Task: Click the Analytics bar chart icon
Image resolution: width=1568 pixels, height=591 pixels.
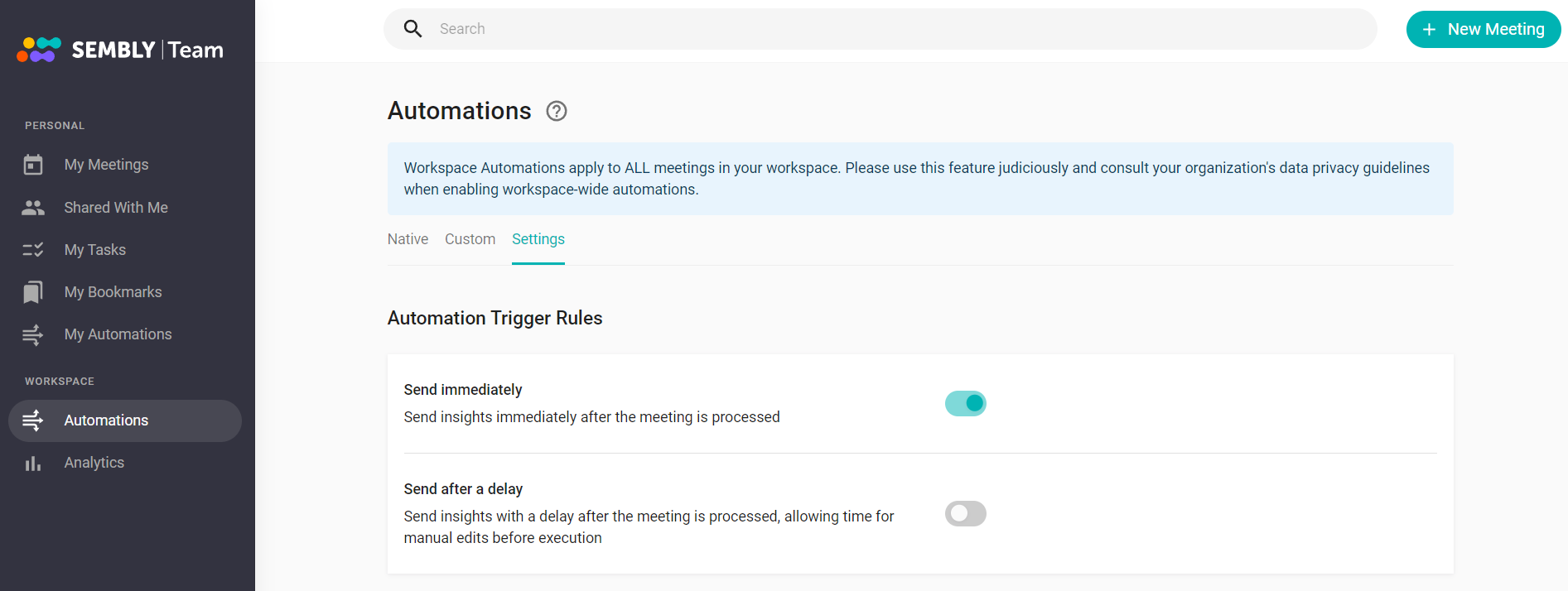Action: coord(33,464)
